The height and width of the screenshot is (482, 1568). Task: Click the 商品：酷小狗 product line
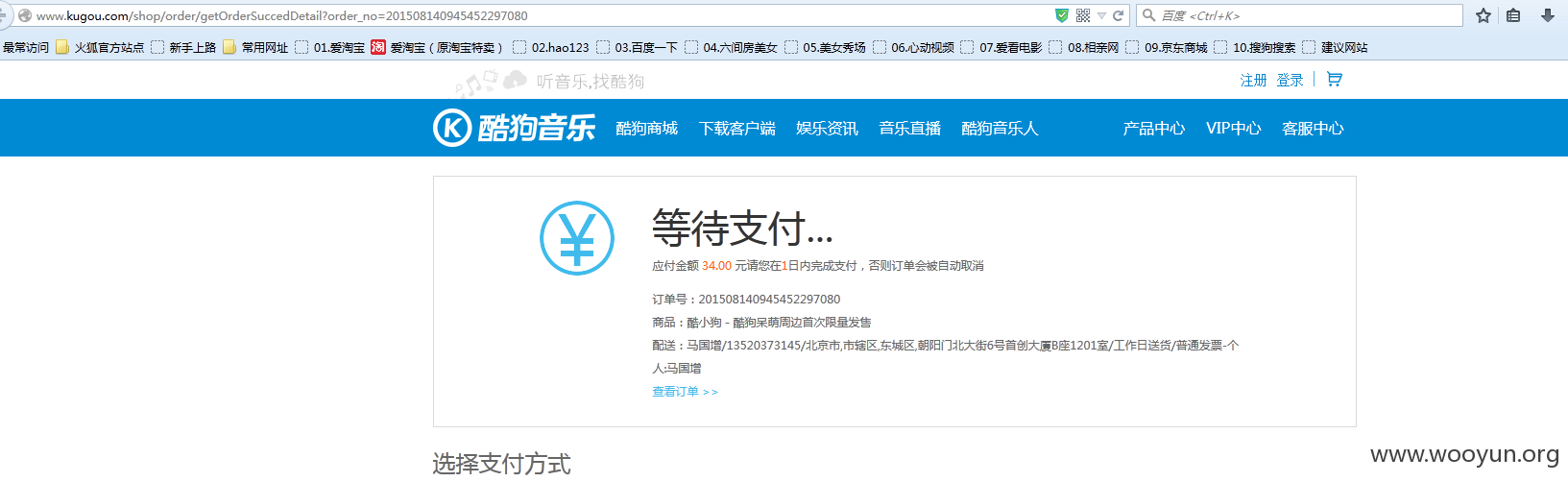click(x=761, y=323)
